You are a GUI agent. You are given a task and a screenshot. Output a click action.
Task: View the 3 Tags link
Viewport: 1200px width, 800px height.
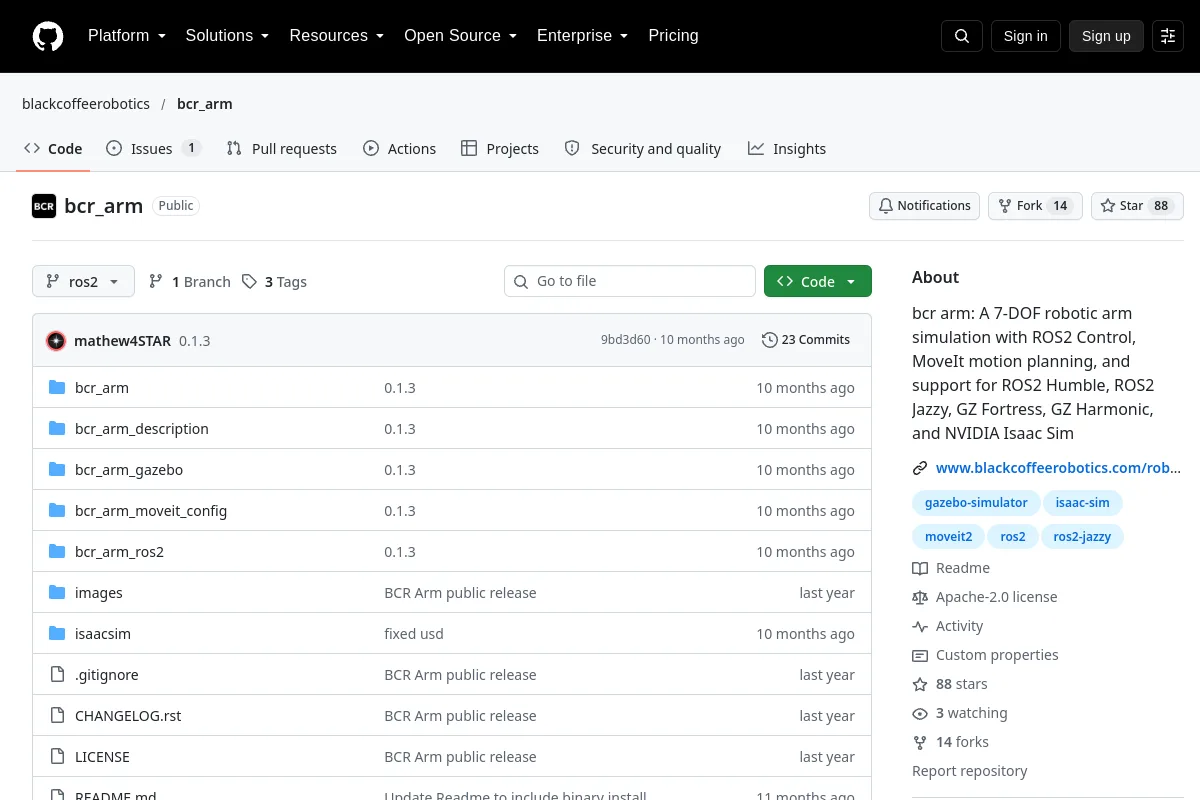coord(274,282)
